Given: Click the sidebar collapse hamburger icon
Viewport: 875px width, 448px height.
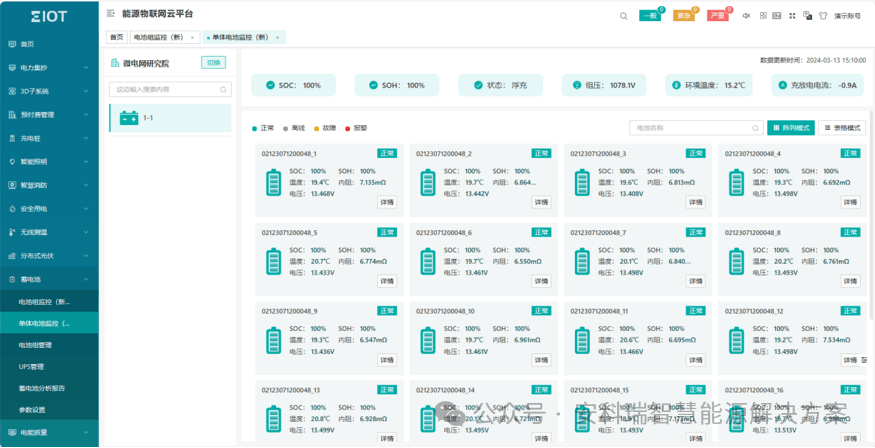Looking at the screenshot, I should point(110,13).
